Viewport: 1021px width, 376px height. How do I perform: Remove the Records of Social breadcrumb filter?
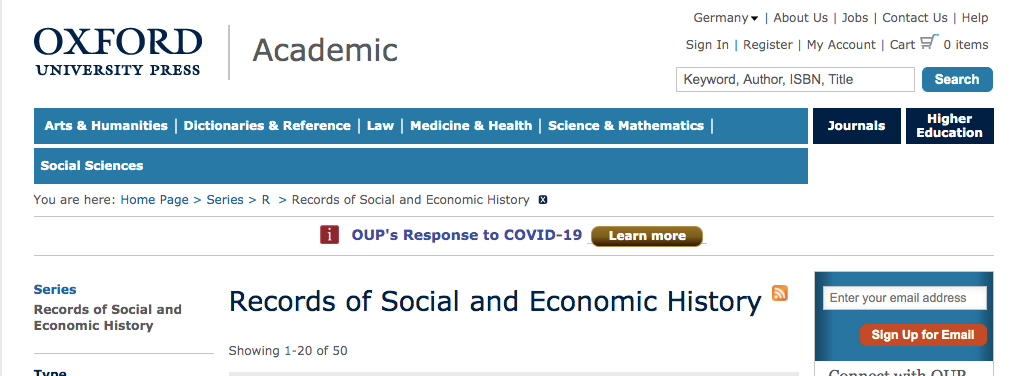pos(542,200)
